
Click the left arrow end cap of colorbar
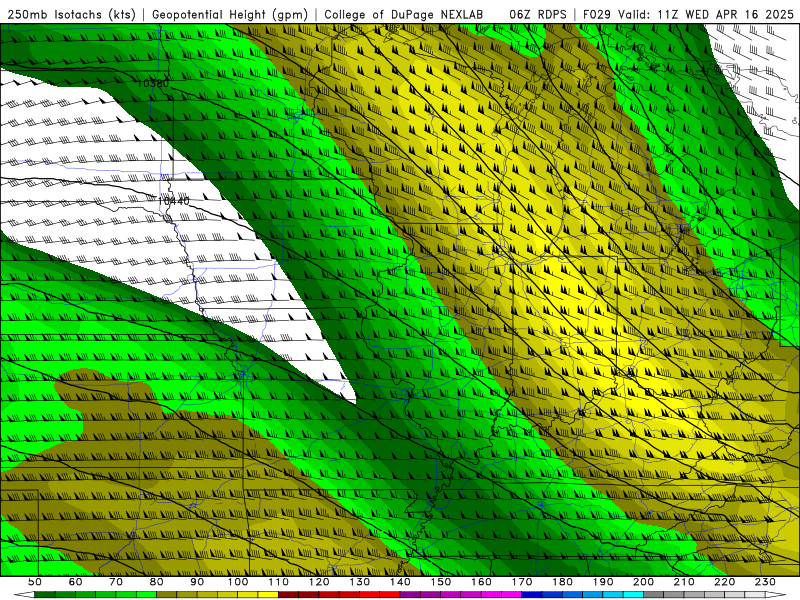coord(24,595)
